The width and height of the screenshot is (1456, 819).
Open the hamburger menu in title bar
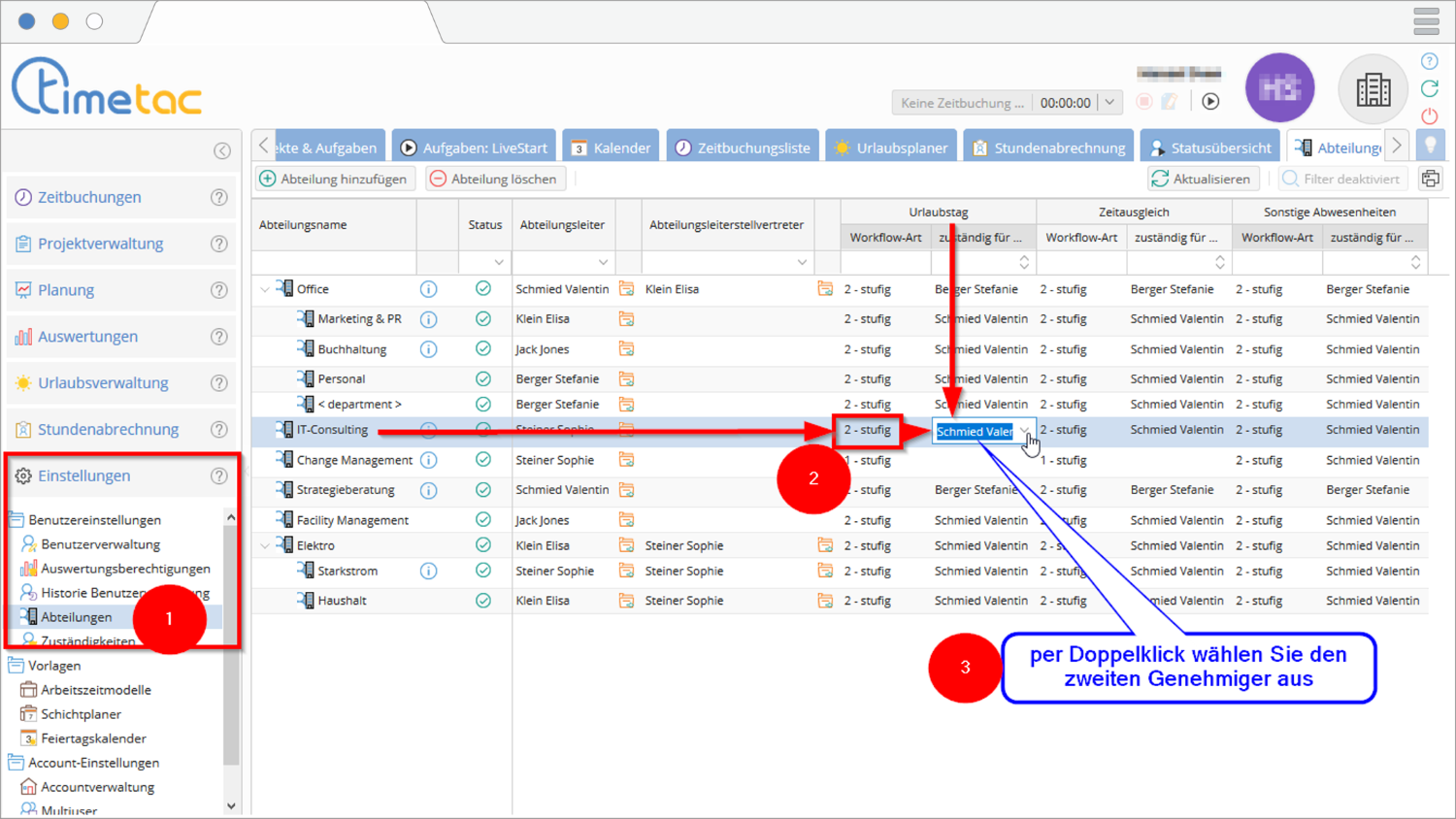(1426, 20)
